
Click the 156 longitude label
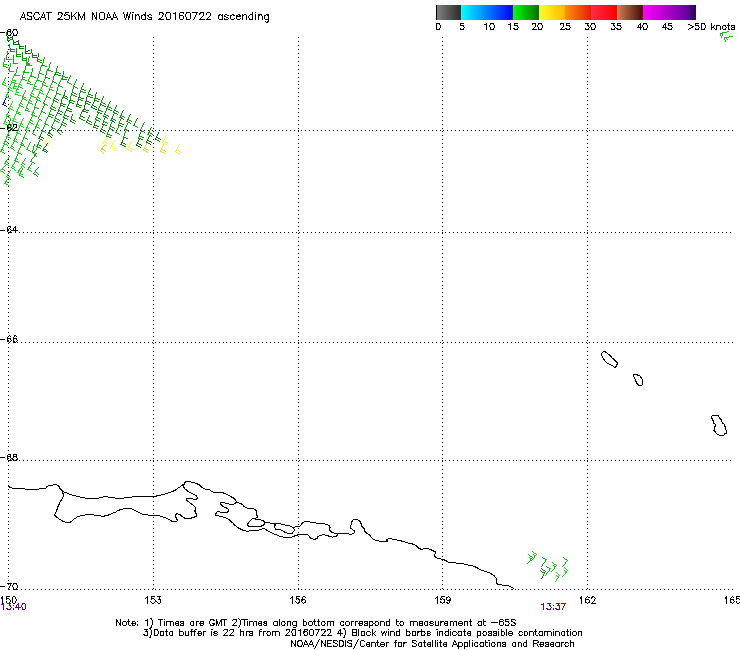tap(298, 600)
